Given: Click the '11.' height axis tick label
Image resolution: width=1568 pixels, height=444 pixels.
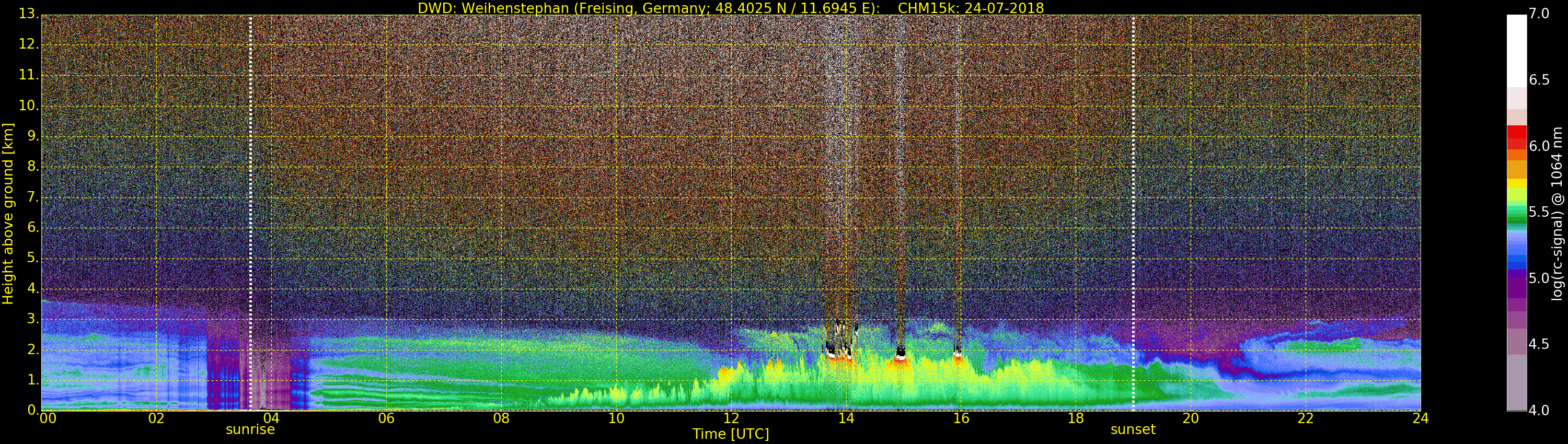Looking at the screenshot, I should tap(29, 75).
